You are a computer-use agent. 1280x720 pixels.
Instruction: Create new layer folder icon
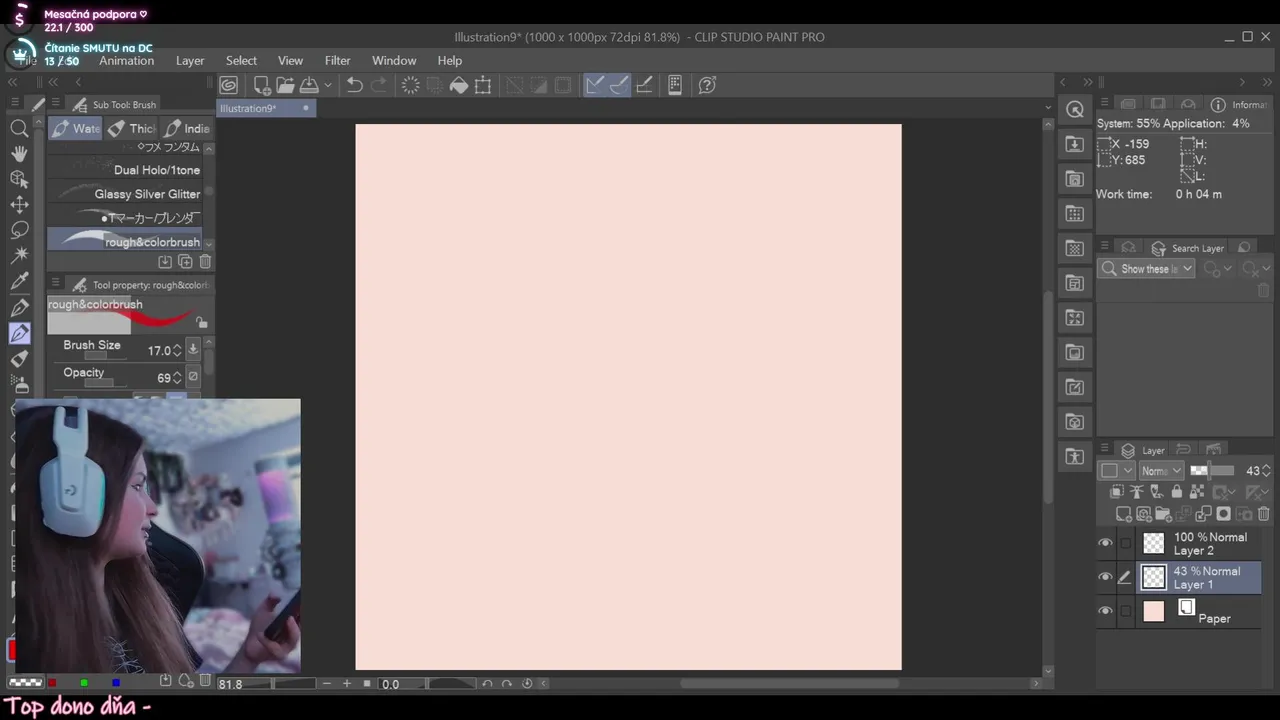pyautogui.click(x=1163, y=514)
